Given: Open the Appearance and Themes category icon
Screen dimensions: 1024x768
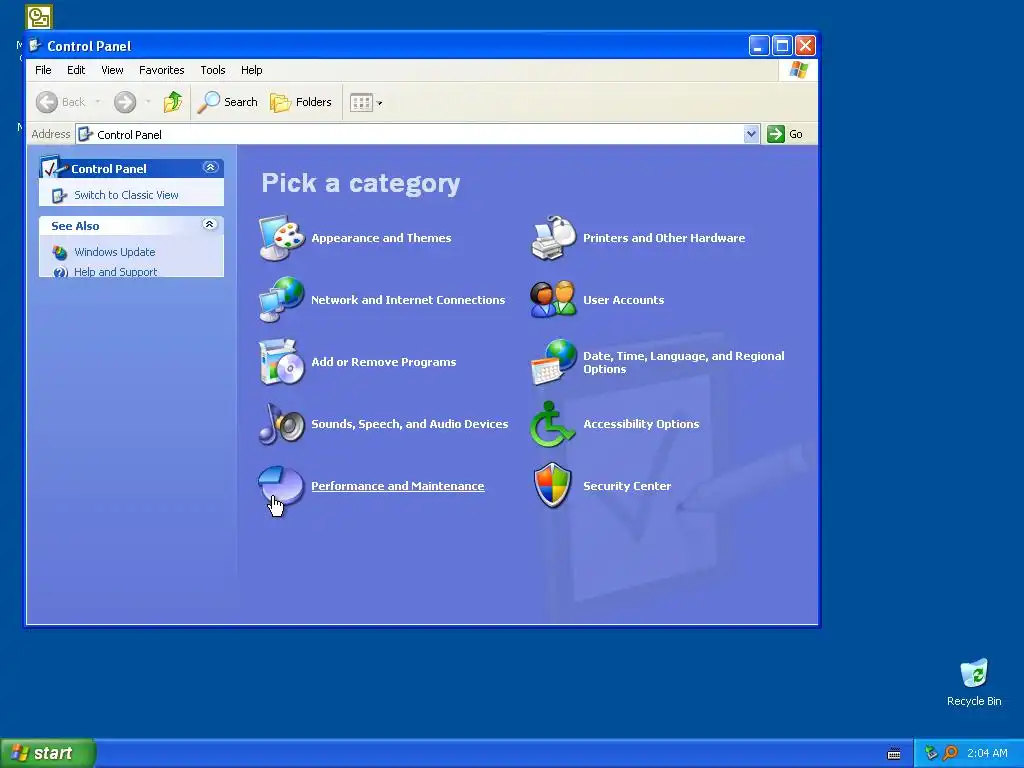Looking at the screenshot, I should (281, 238).
